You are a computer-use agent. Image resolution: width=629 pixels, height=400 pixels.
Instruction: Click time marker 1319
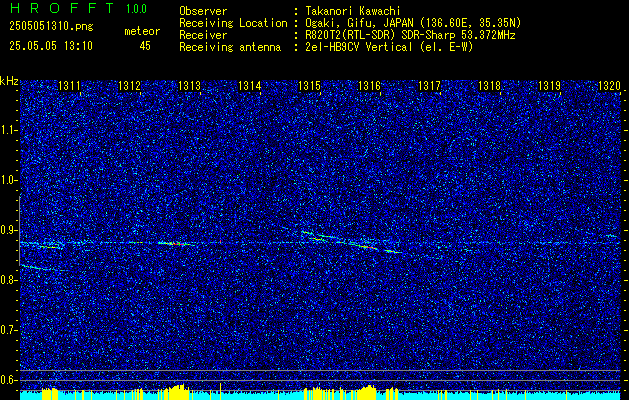point(549,85)
